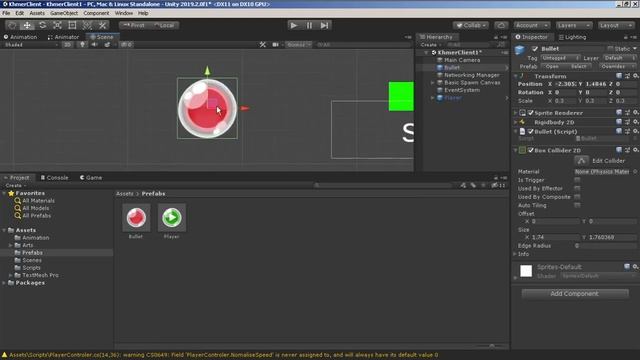Image resolution: width=640 pixels, height=360 pixels.
Task: Expand the Sprite Renderer component
Action: 516,113
